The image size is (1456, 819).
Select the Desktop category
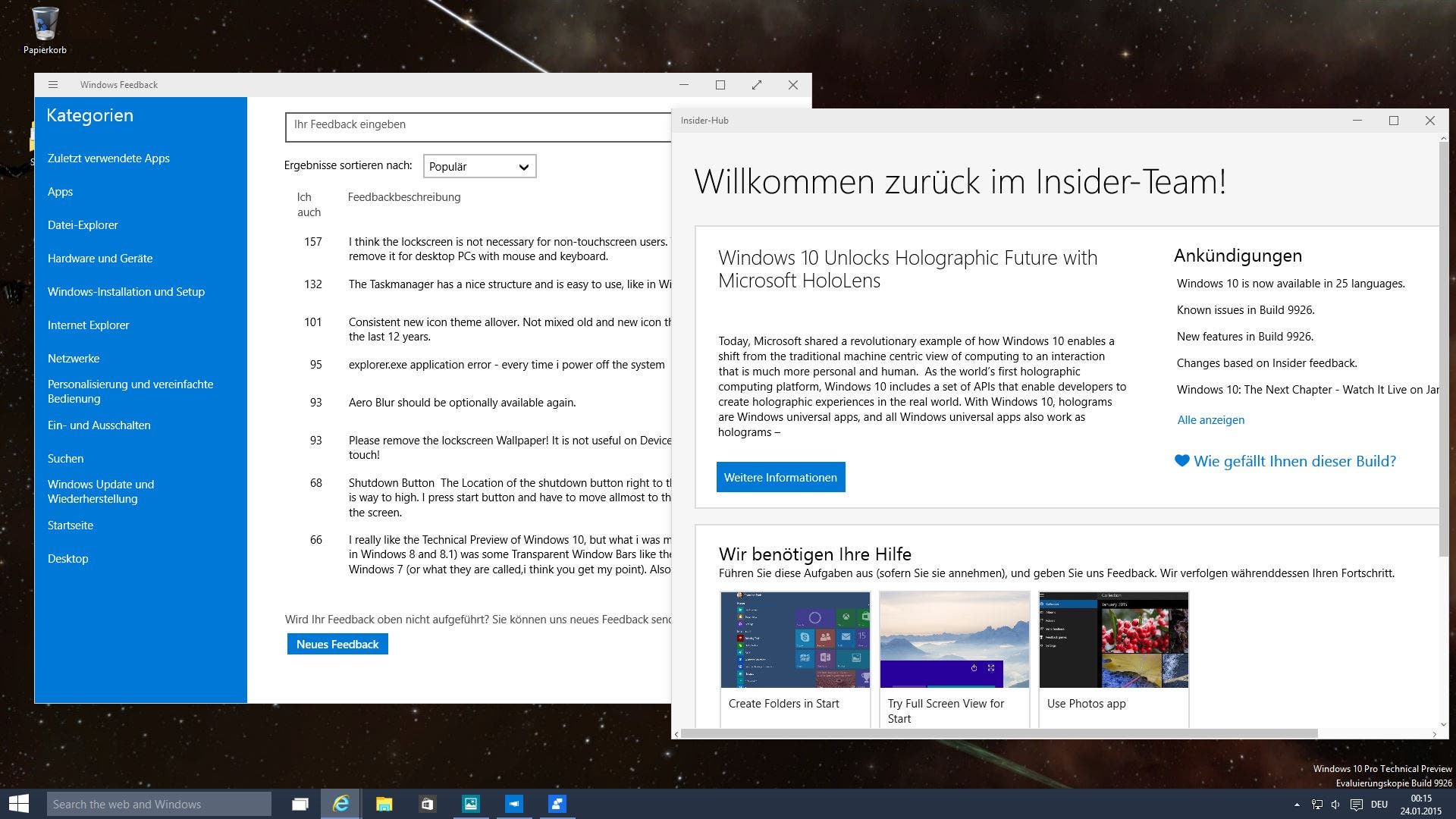(67, 558)
